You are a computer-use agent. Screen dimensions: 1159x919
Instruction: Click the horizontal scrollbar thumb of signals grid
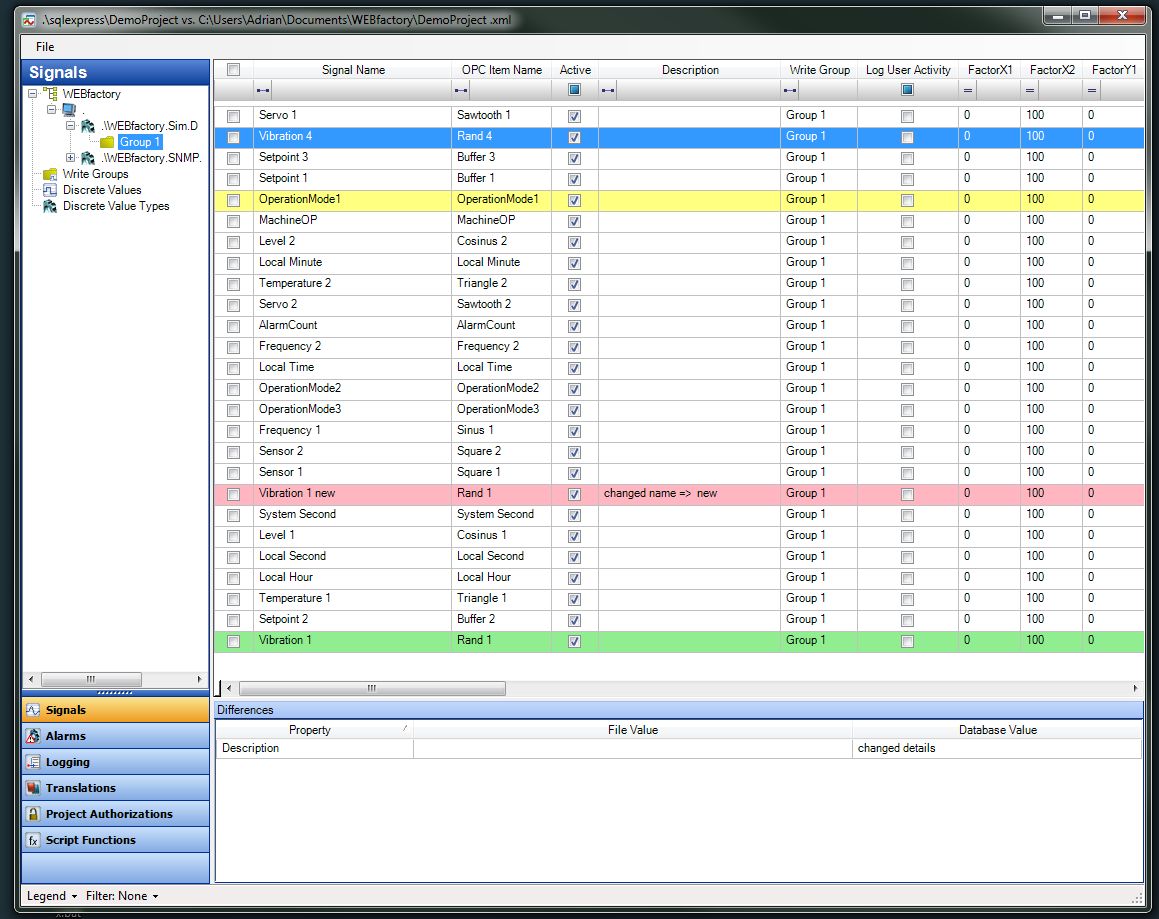pyautogui.click(x=372, y=688)
